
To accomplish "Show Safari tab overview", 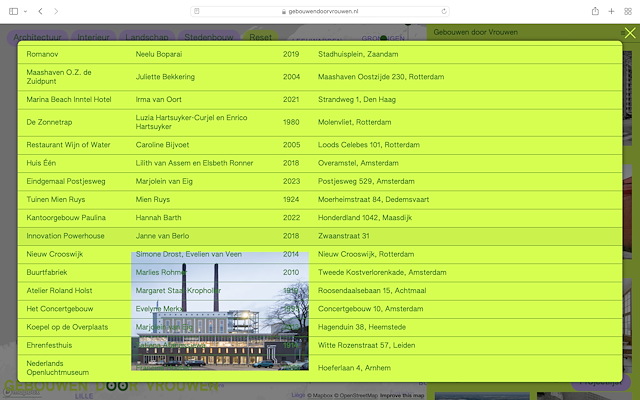I will click(x=628, y=11).
